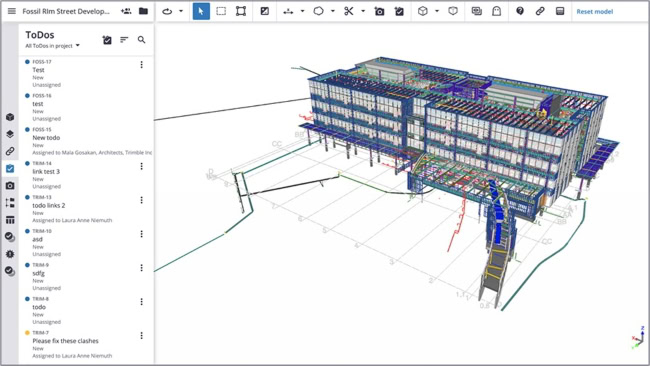Click the overlapping windows toolbar icon
The width and height of the screenshot is (650, 366).
(477, 11)
